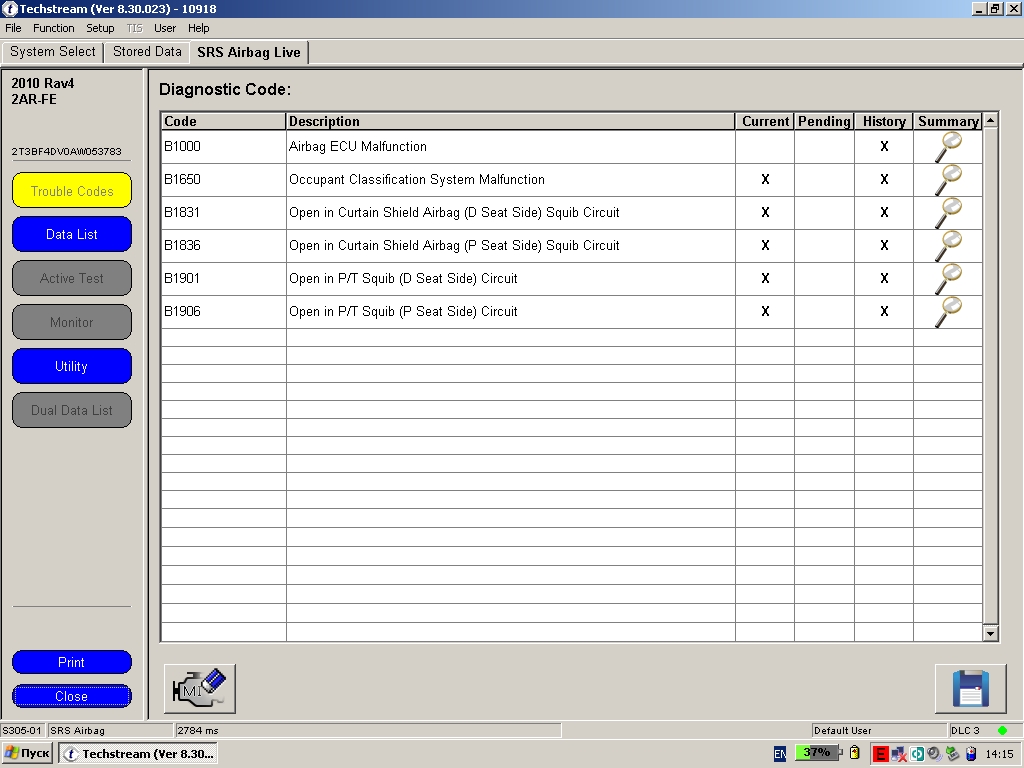Save data with the floppy disk icon
This screenshot has width=1024, height=768.
(970, 689)
